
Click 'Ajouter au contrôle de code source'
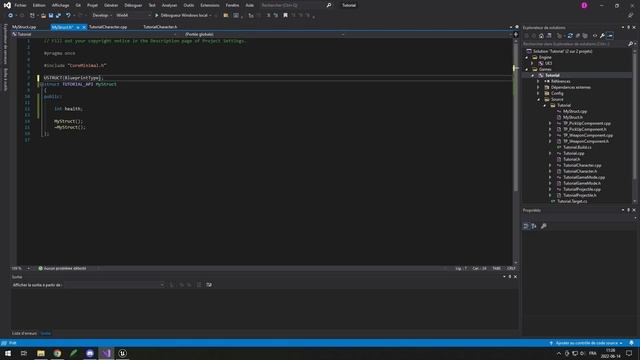[x=586, y=343]
